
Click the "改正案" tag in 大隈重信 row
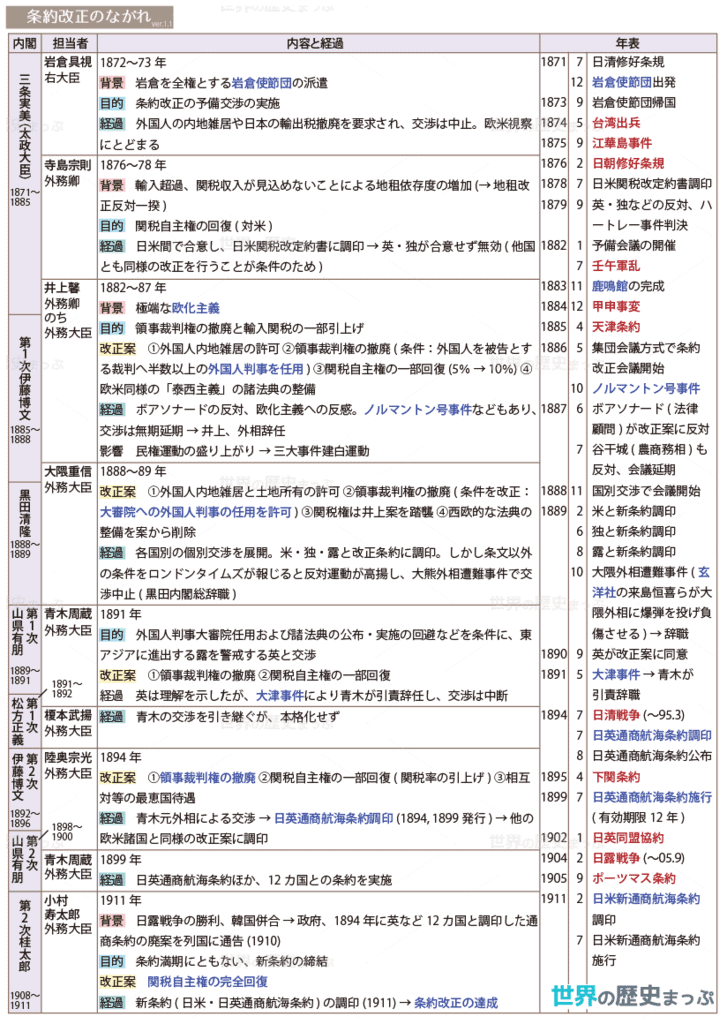[x=118, y=491]
